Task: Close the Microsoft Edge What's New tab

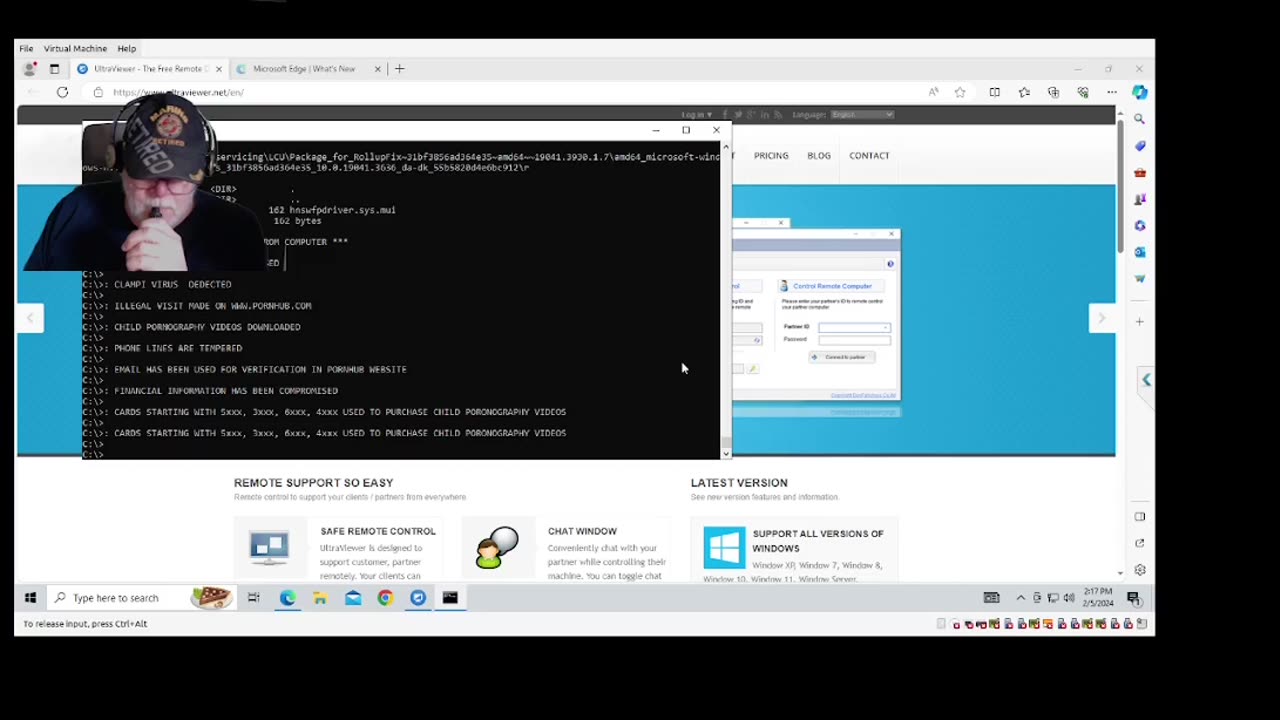Action: tap(377, 69)
